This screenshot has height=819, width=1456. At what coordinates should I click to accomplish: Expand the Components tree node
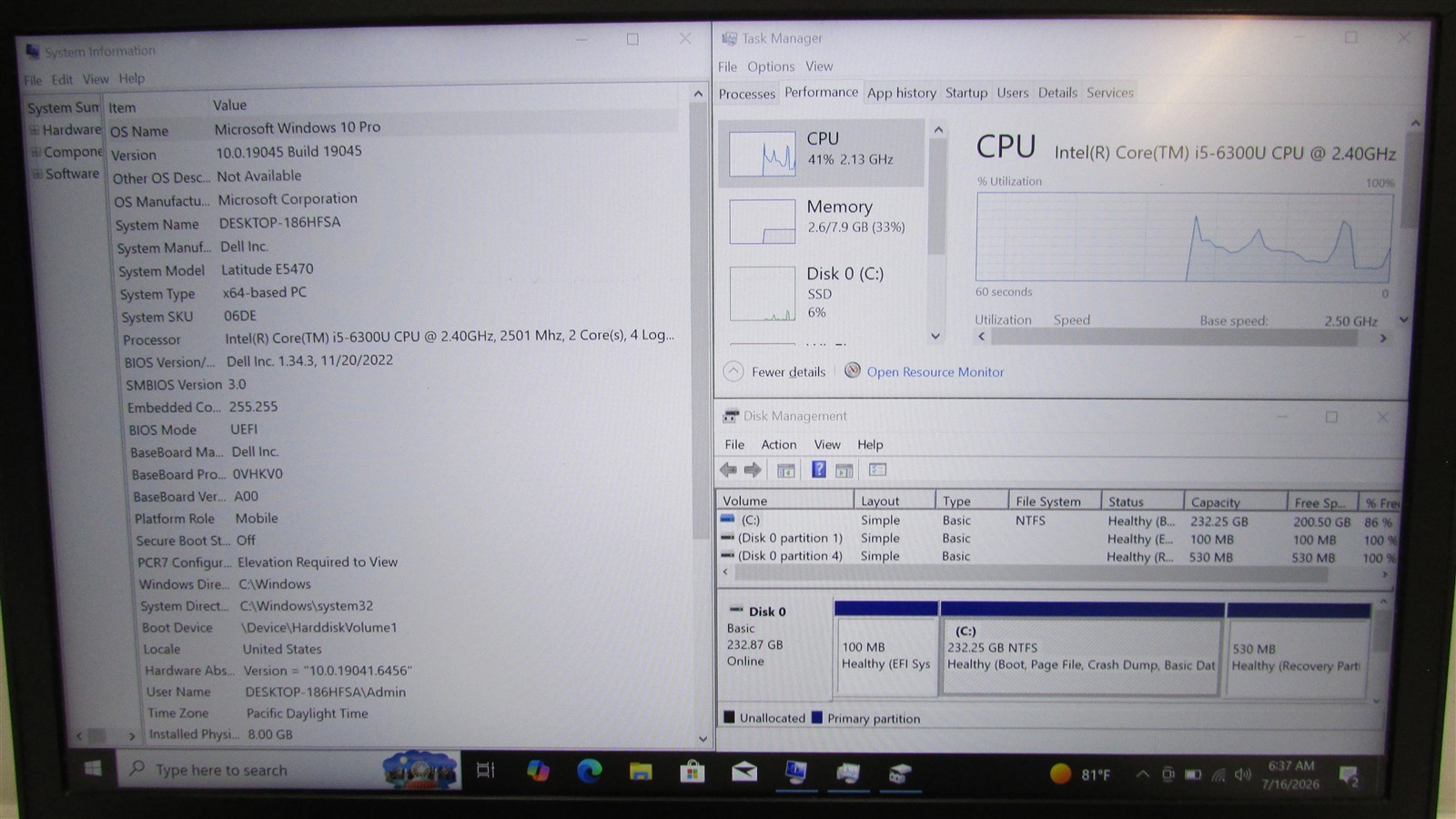tap(36, 151)
